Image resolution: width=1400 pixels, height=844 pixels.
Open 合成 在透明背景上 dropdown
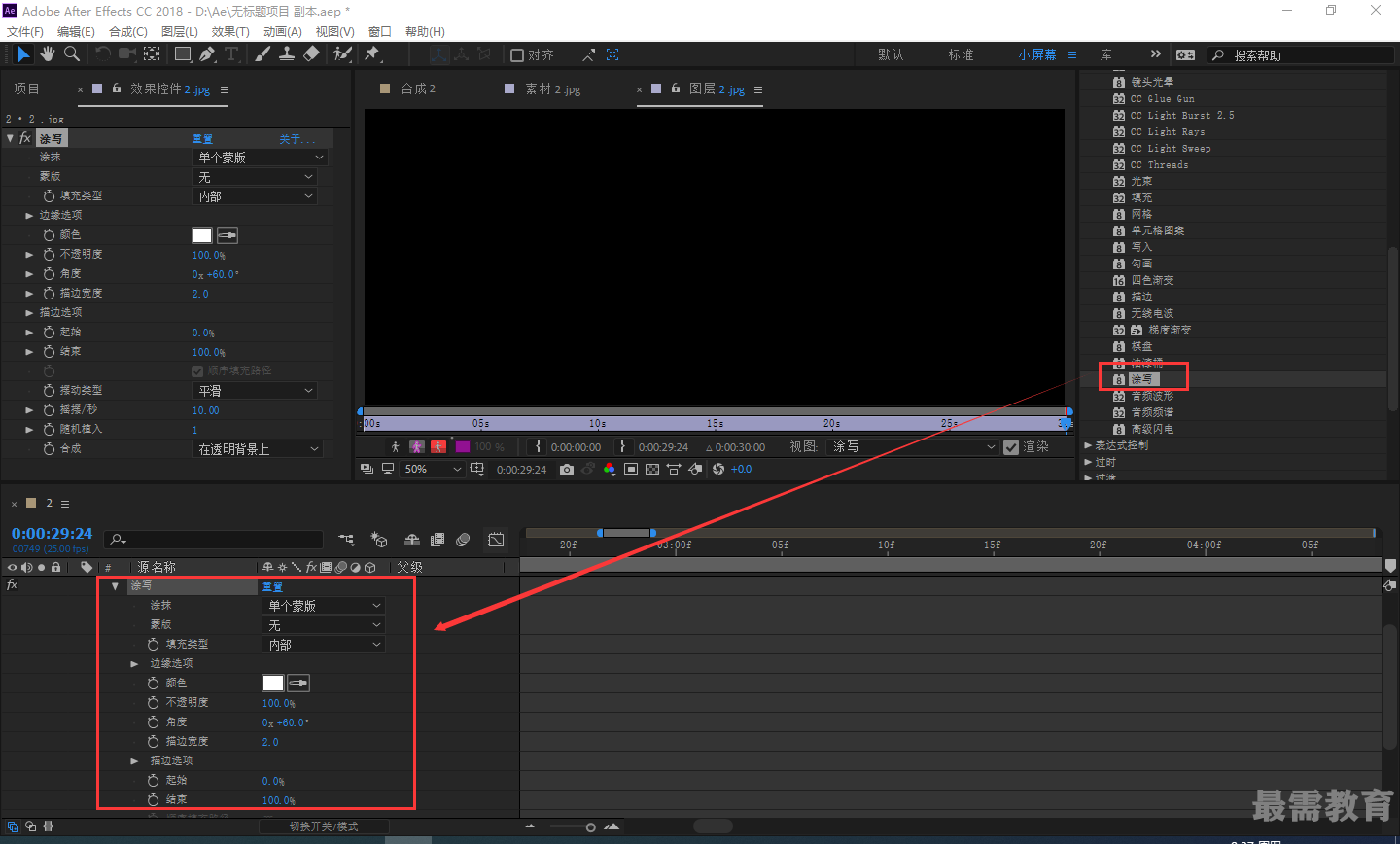coord(258,449)
